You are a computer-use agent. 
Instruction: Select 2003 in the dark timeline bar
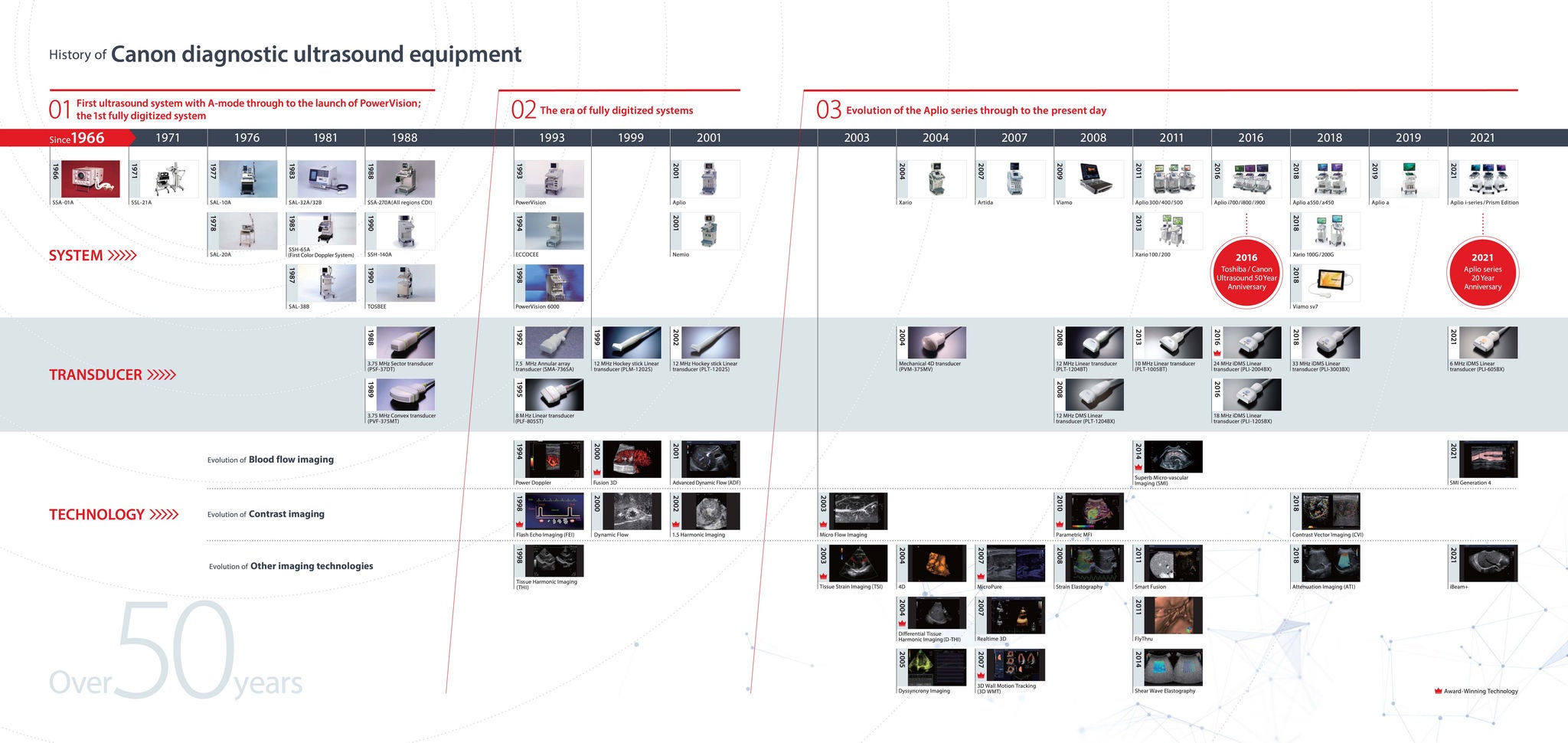857,138
